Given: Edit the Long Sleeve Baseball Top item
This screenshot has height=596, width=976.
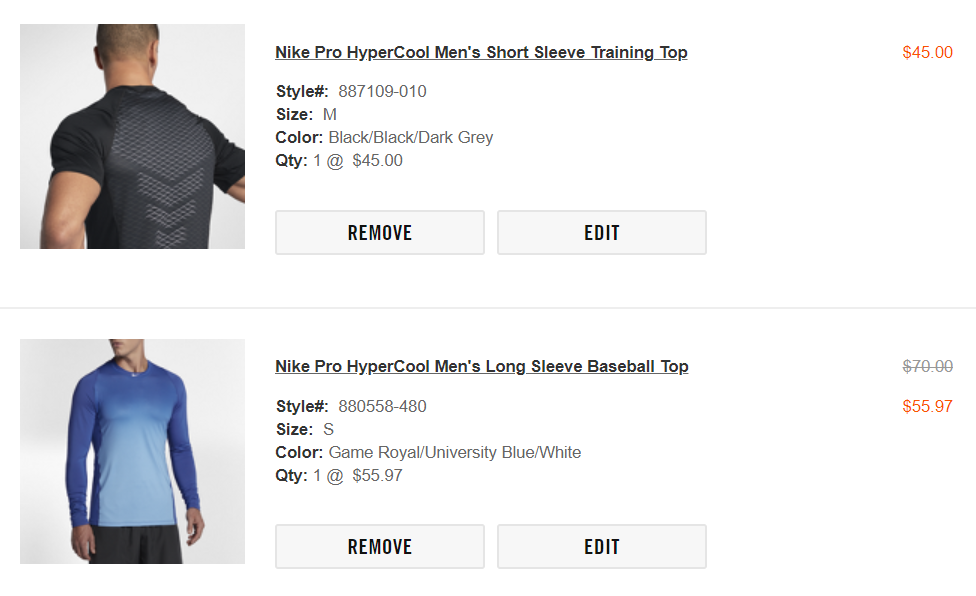Looking at the screenshot, I should (601, 547).
